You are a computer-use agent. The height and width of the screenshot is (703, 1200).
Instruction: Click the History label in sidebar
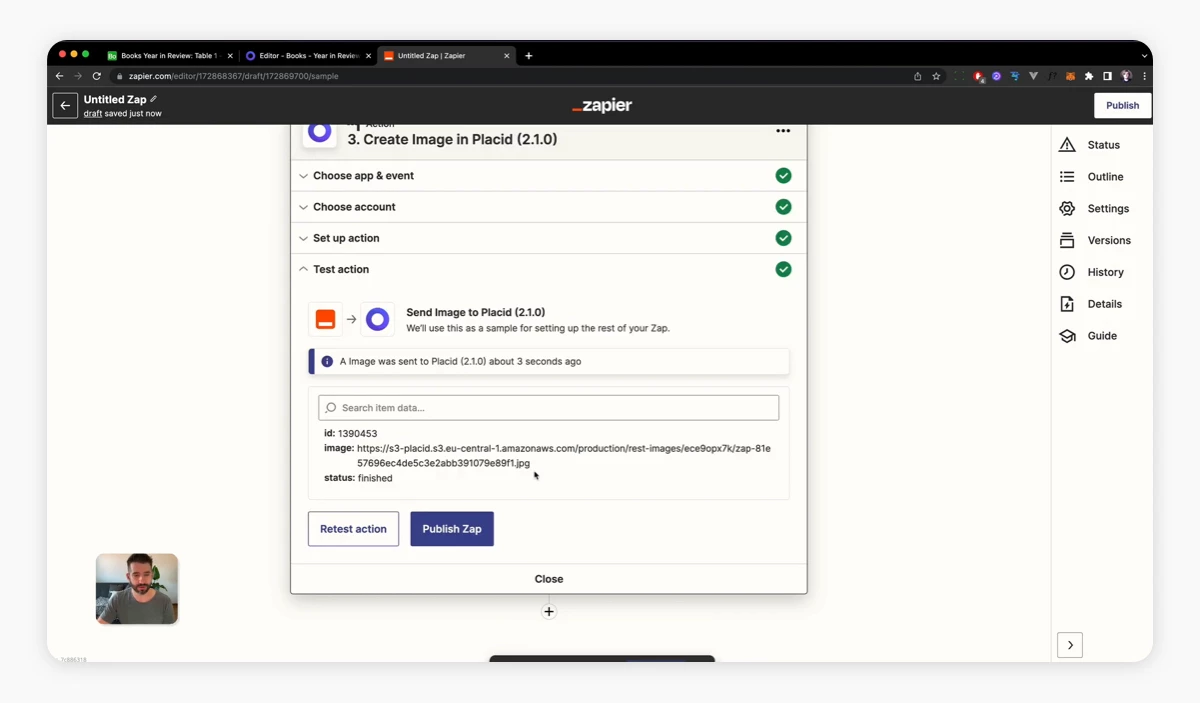pyautogui.click(x=1106, y=272)
